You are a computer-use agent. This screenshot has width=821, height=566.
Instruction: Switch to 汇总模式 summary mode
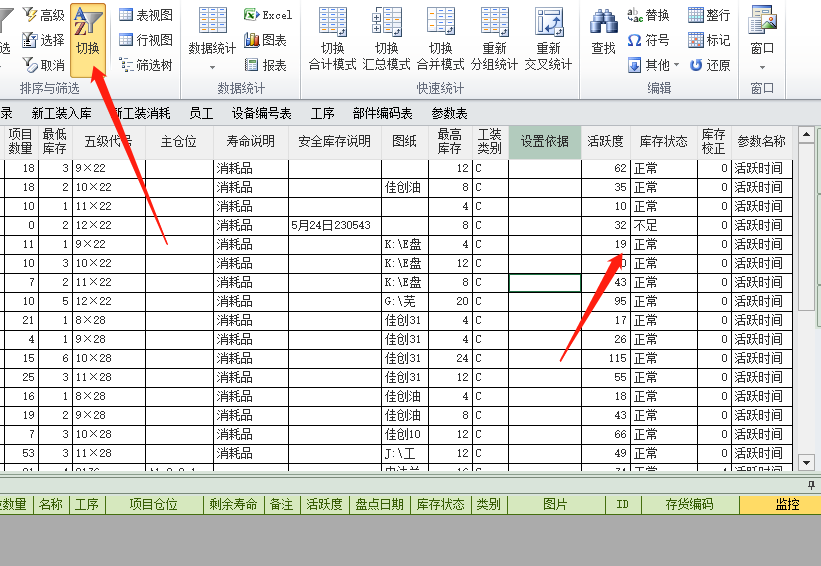386,38
